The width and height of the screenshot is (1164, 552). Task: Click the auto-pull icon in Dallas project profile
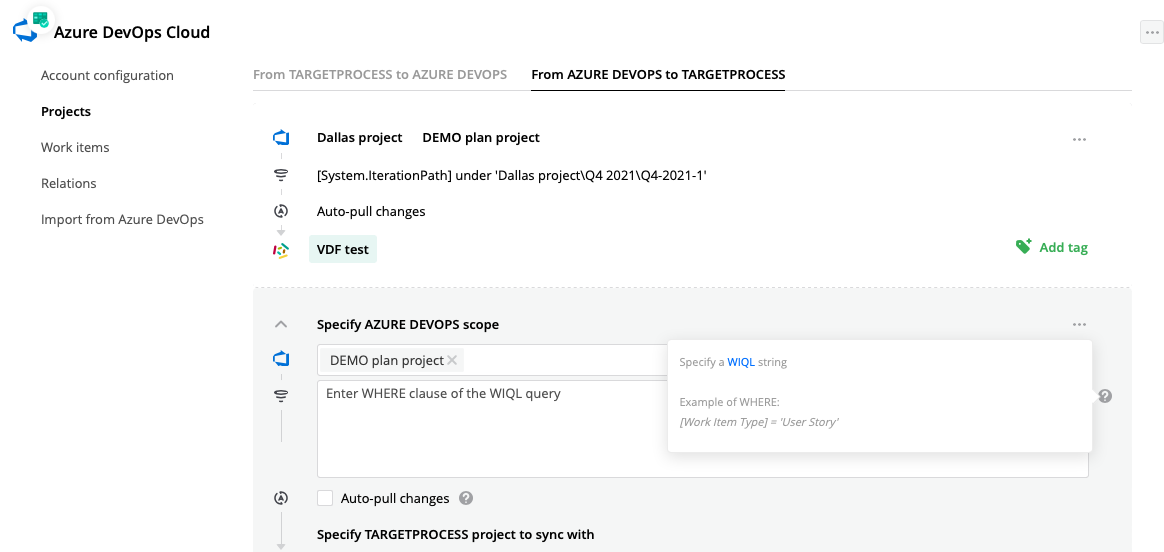(x=281, y=211)
